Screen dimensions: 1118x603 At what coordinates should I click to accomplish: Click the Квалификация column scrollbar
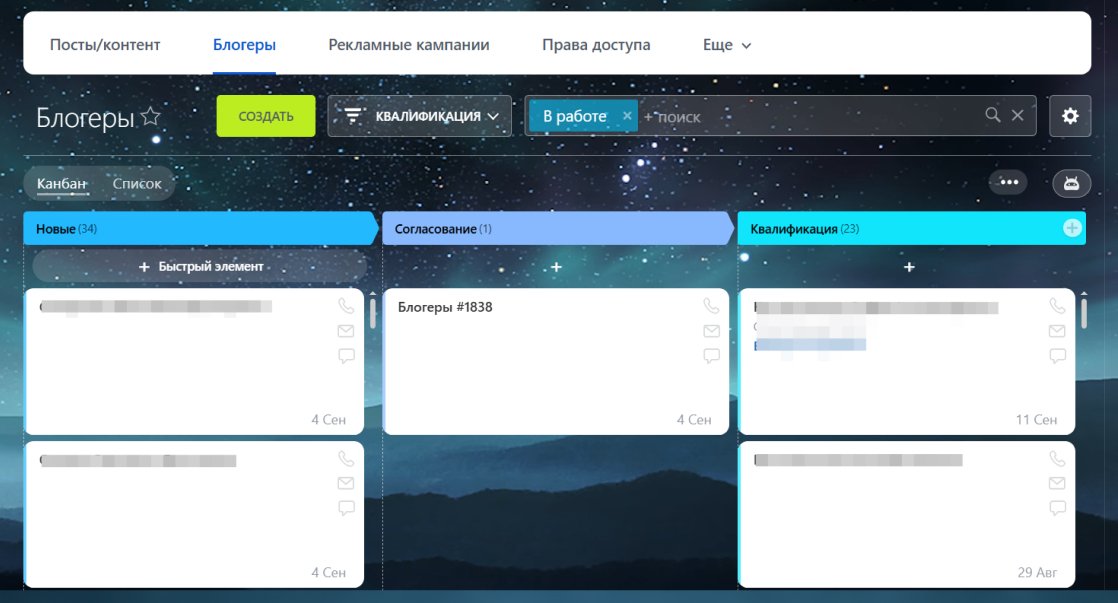tap(1084, 313)
